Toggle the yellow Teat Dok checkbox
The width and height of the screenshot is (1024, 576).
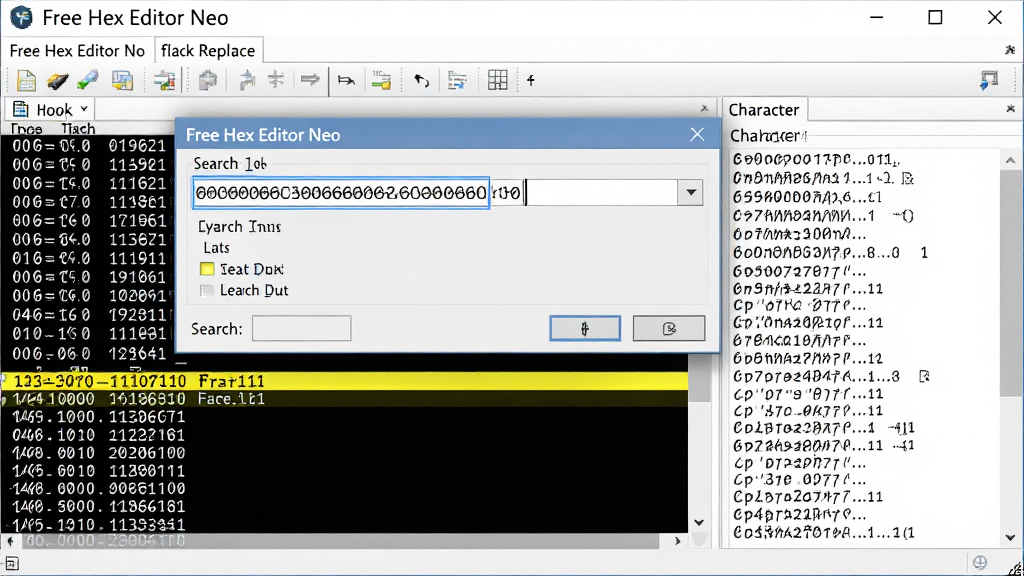pos(207,269)
